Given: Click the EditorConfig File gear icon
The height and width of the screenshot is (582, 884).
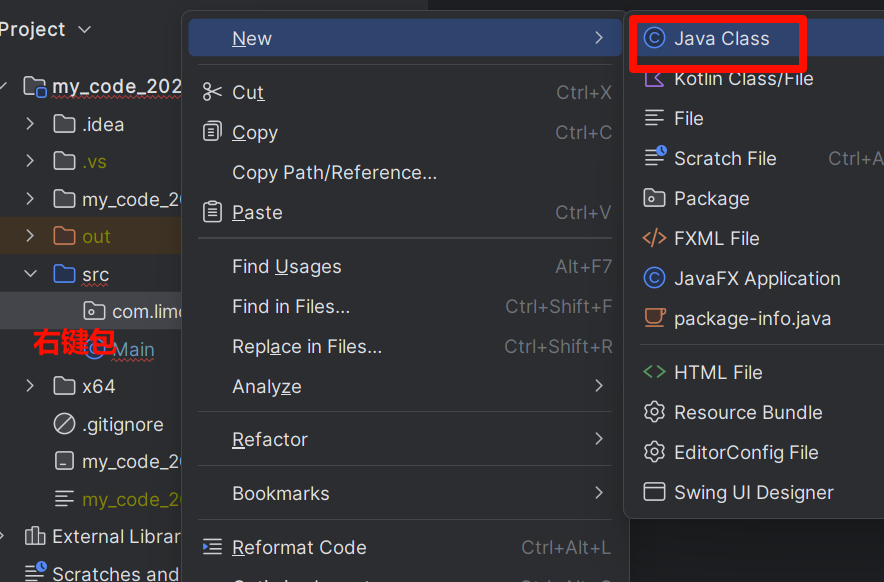Looking at the screenshot, I should (x=654, y=452).
